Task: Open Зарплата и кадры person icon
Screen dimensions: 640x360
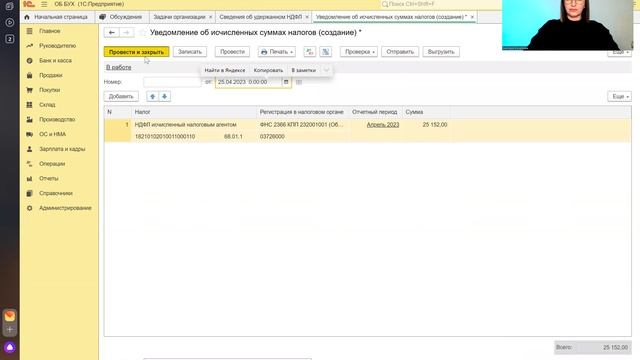Action: (29, 149)
